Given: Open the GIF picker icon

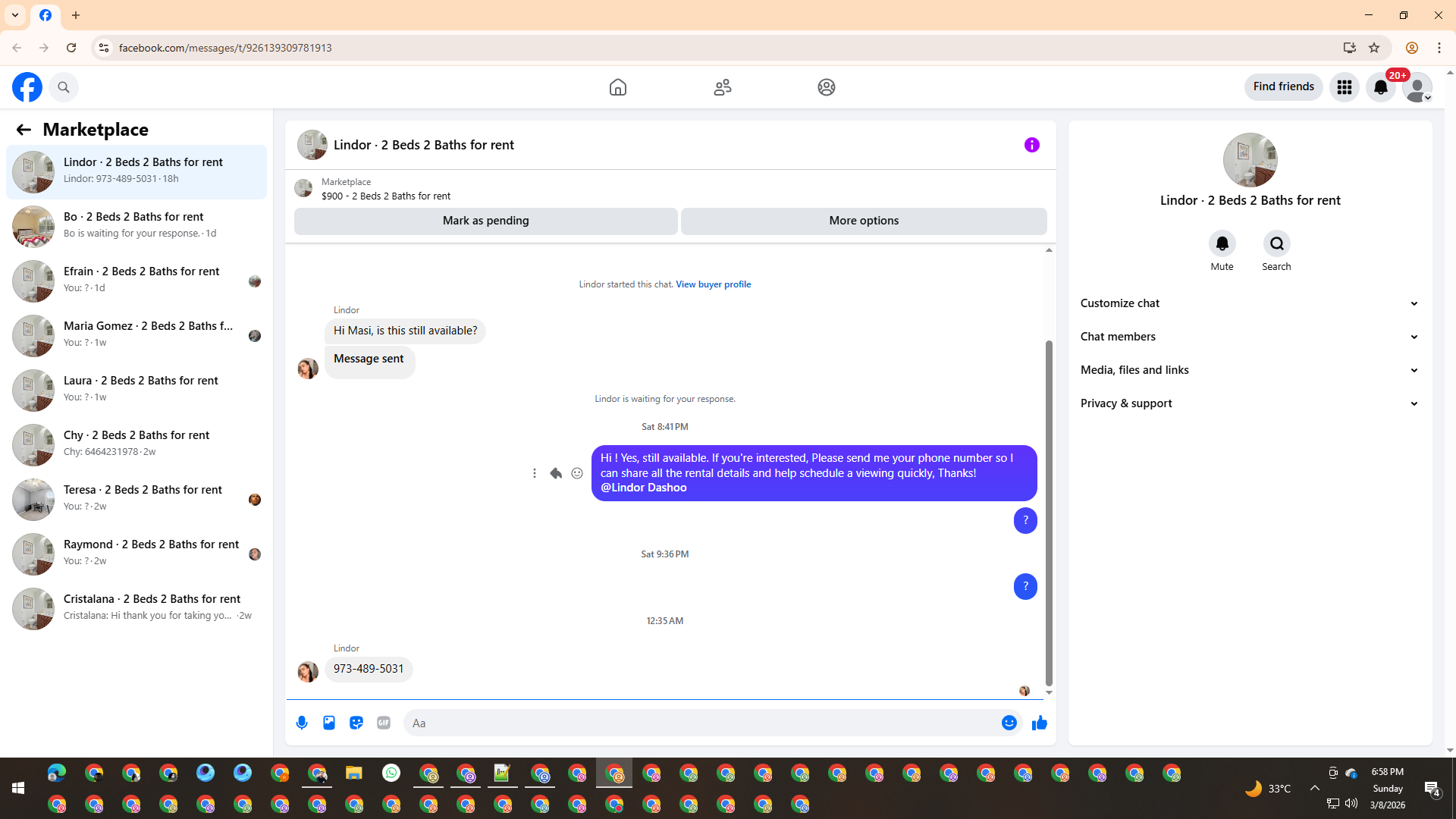Looking at the screenshot, I should pyautogui.click(x=384, y=723).
